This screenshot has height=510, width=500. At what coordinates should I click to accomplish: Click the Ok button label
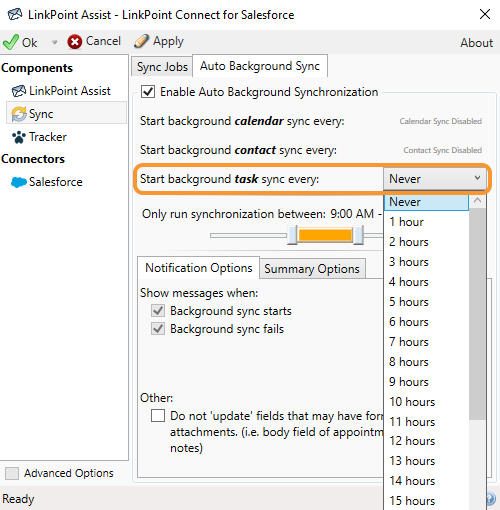point(29,42)
